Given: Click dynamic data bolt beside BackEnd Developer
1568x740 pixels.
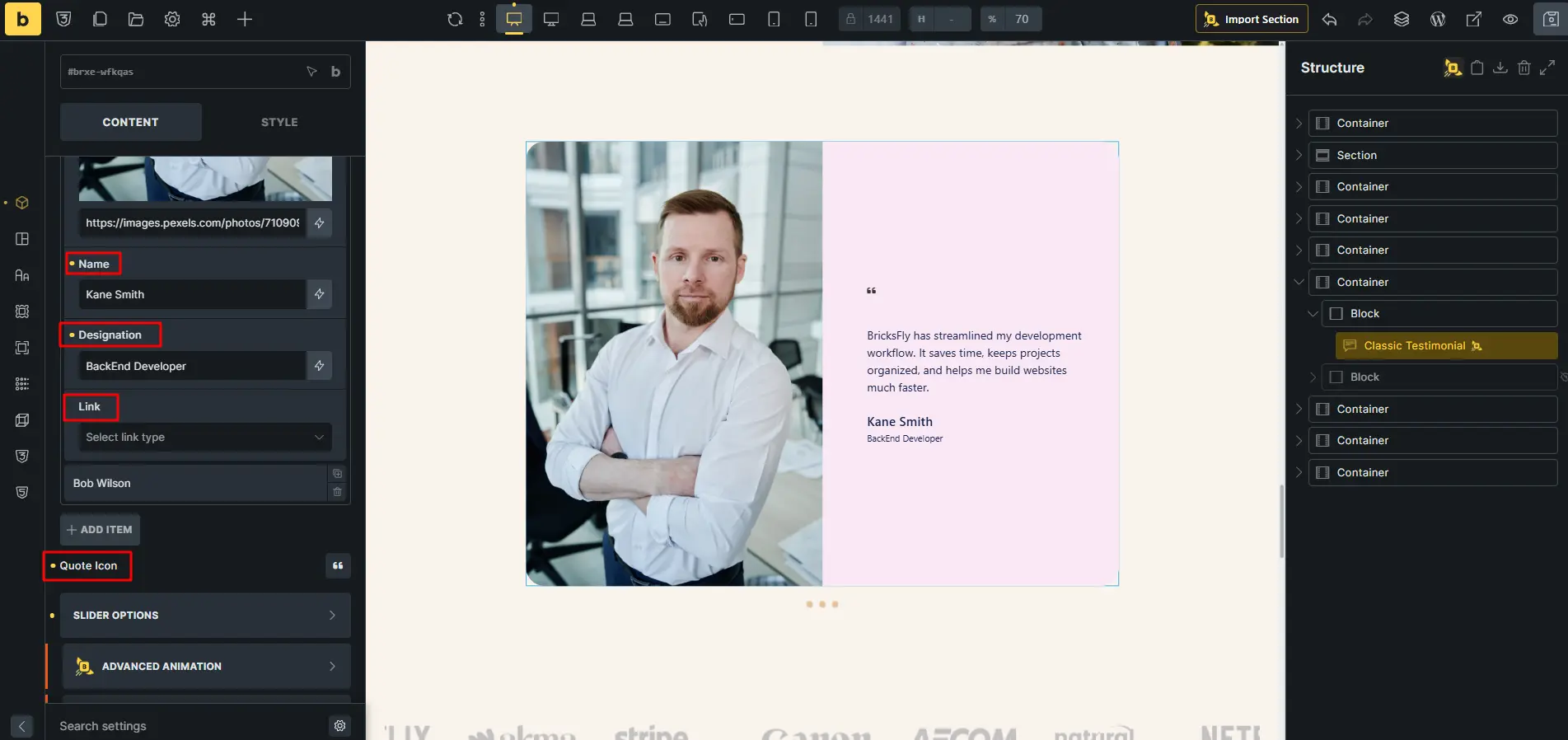Looking at the screenshot, I should tap(320, 366).
